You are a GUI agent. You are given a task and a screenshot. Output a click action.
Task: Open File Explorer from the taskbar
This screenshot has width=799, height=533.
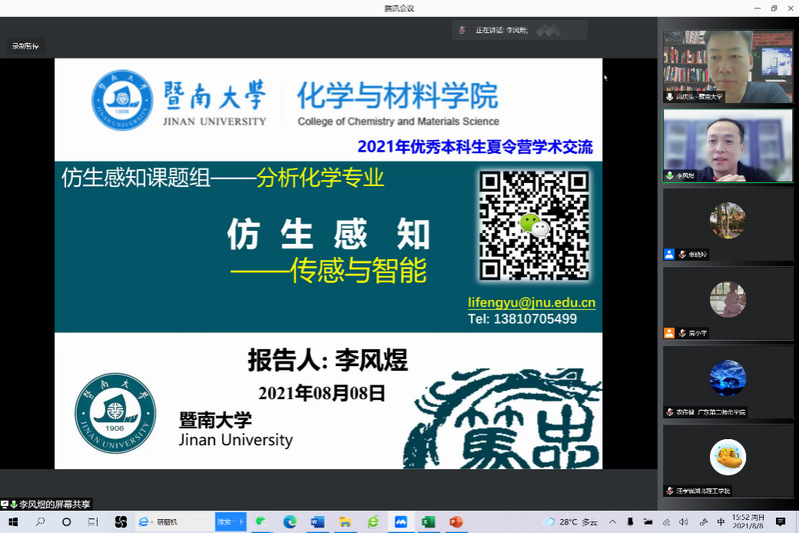coord(345,522)
